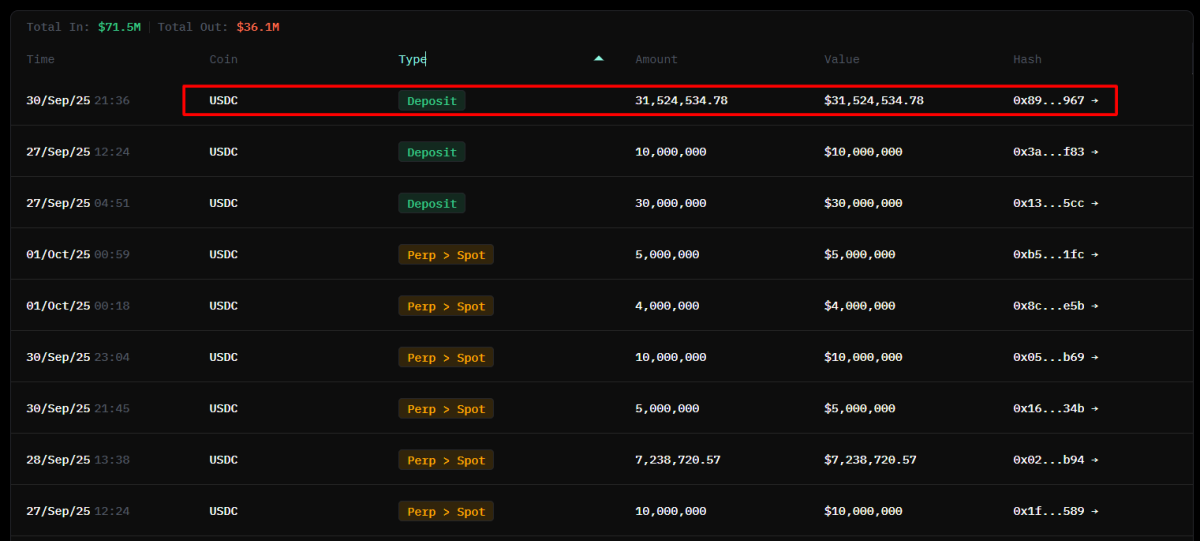Click the Deposit badge dated 27/Sep/25 04:51
Viewport: 1200px width, 541px height.
(x=432, y=203)
